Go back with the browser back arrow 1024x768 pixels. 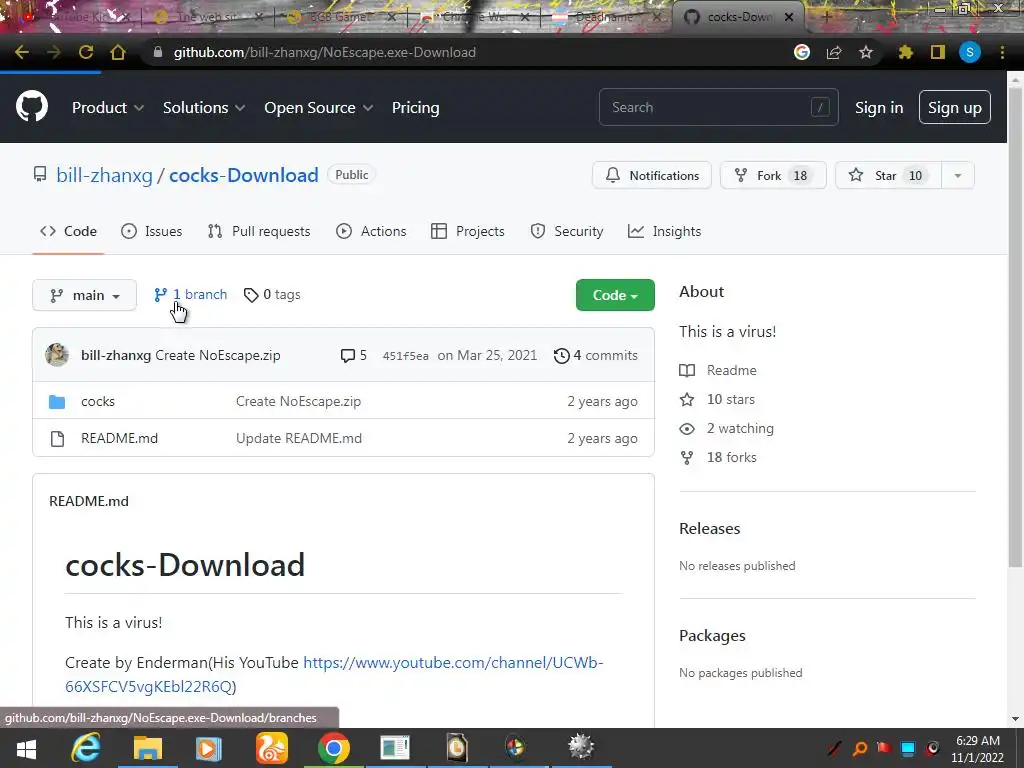[x=22, y=52]
